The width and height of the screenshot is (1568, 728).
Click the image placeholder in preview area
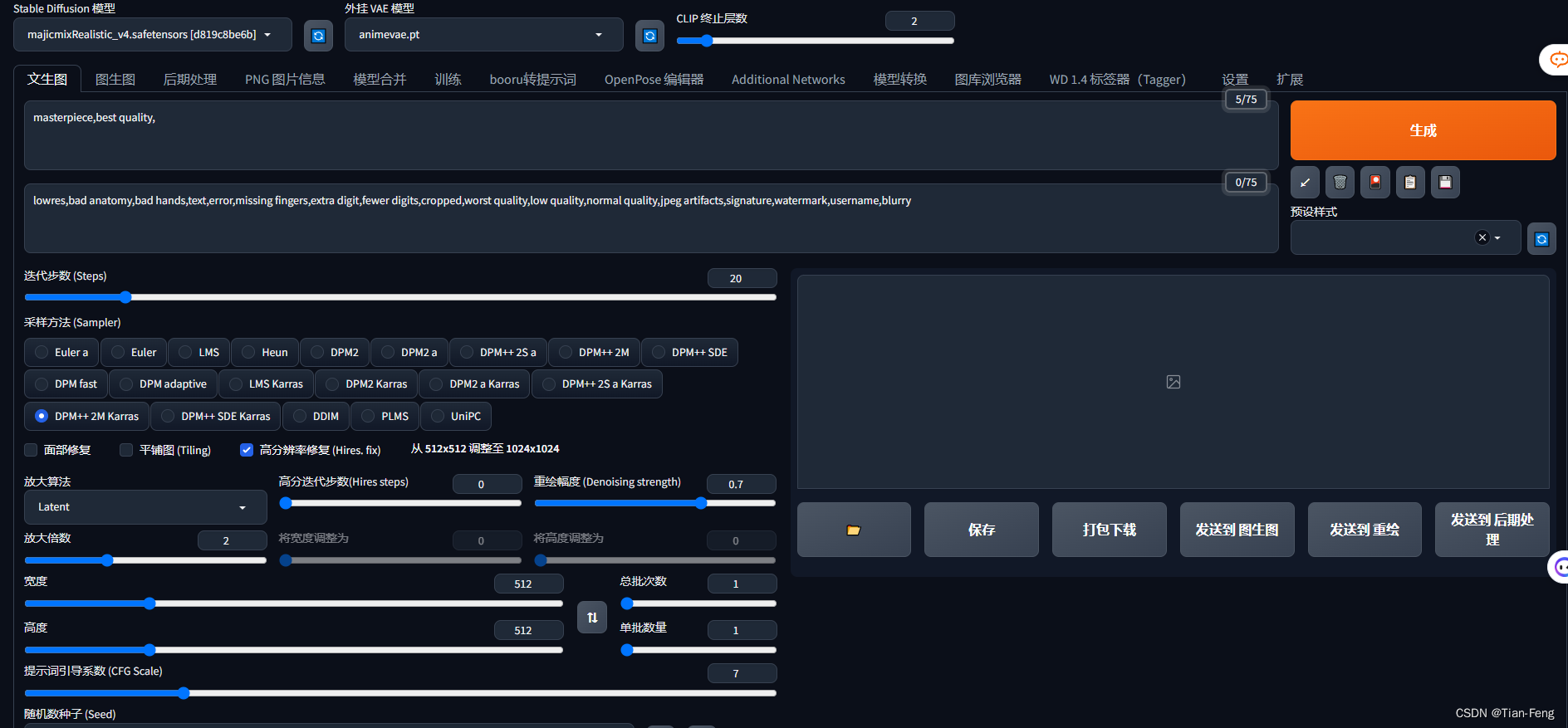1174,382
